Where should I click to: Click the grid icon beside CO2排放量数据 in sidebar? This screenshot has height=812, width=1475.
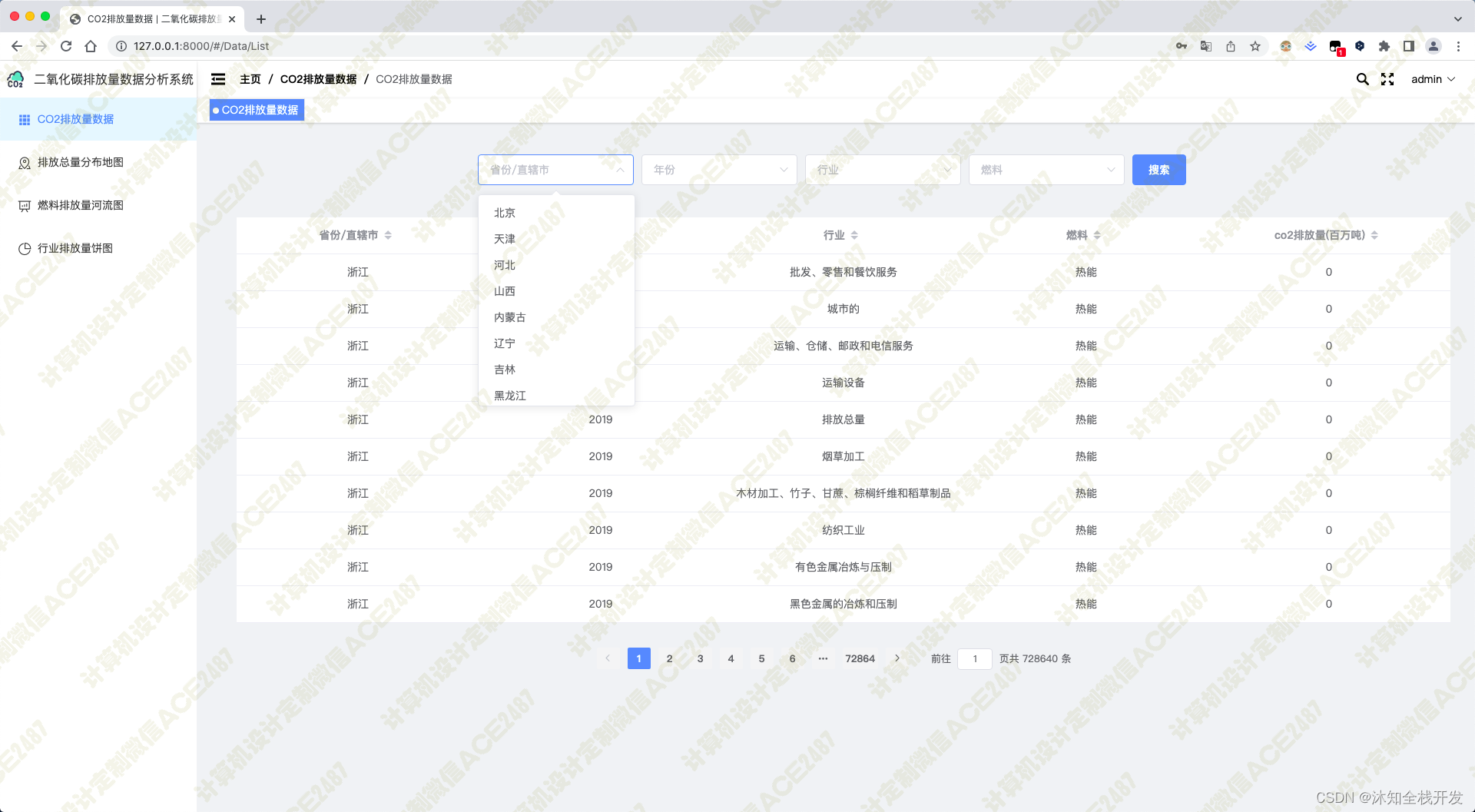pos(24,120)
